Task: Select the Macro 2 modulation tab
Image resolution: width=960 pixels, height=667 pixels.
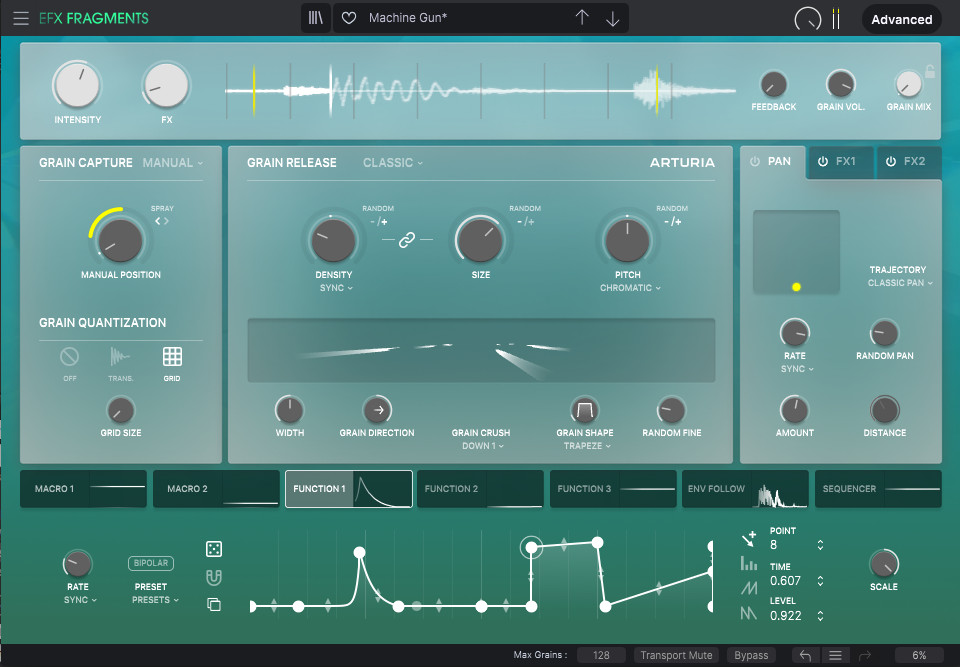Action: pyautogui.click(x=216, y=489)
